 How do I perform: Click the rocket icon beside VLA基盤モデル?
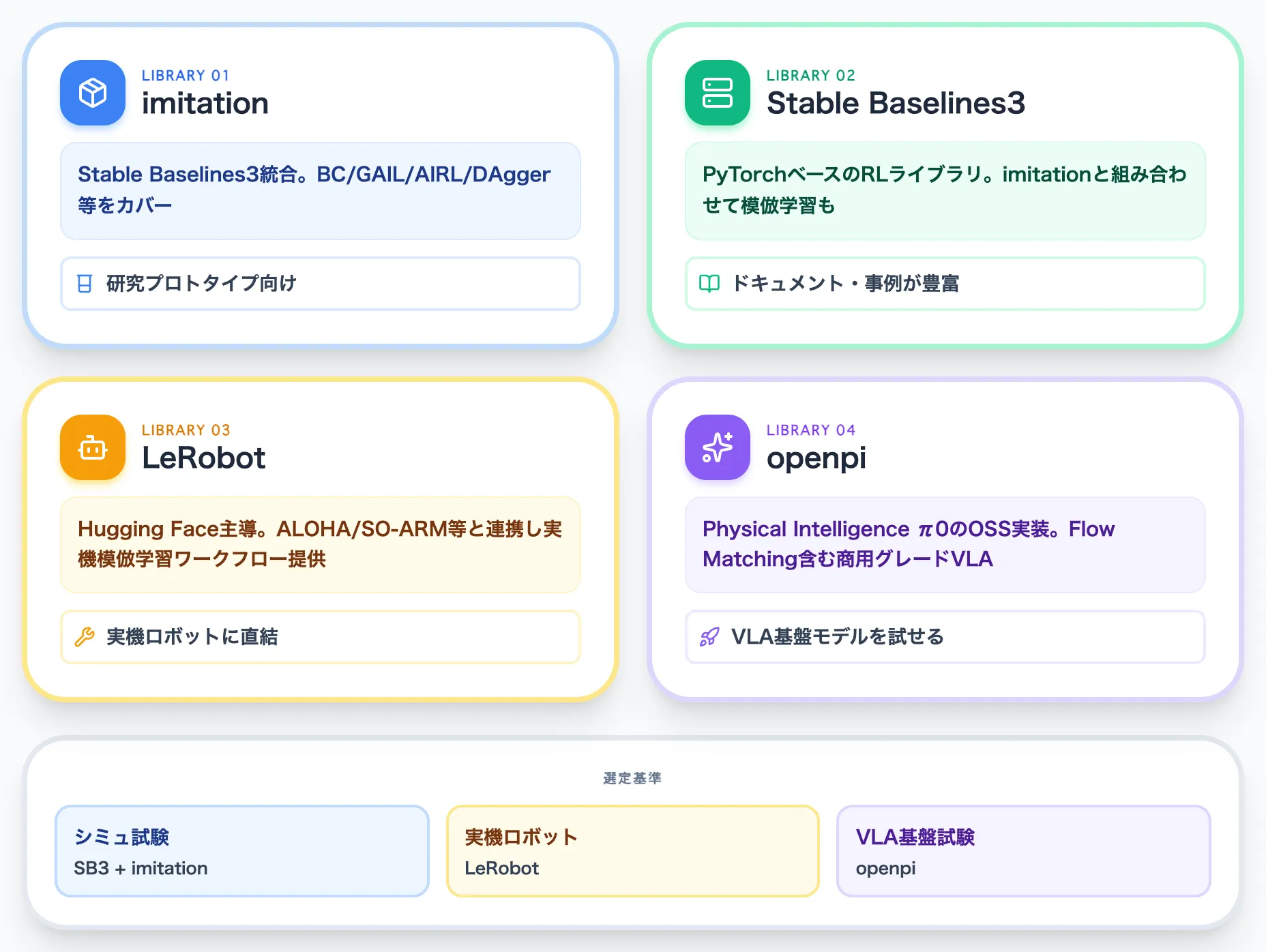[709, 637]
